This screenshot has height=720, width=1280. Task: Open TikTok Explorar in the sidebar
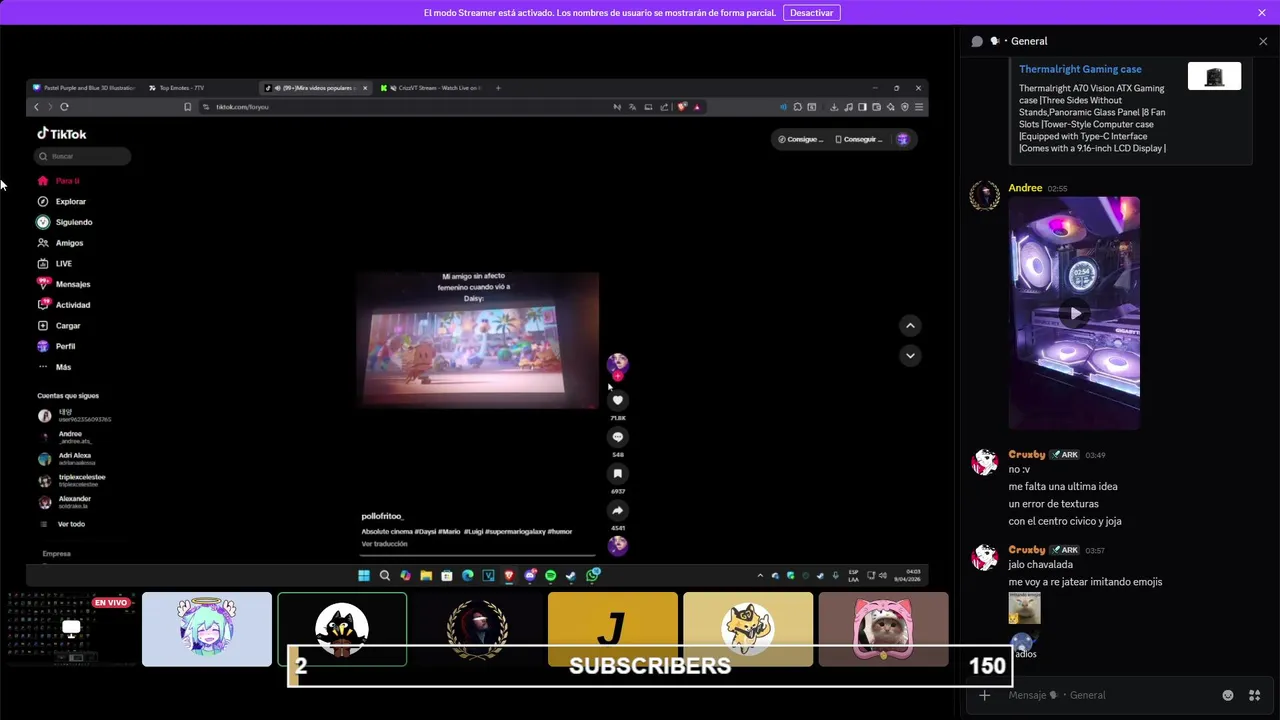62,201
